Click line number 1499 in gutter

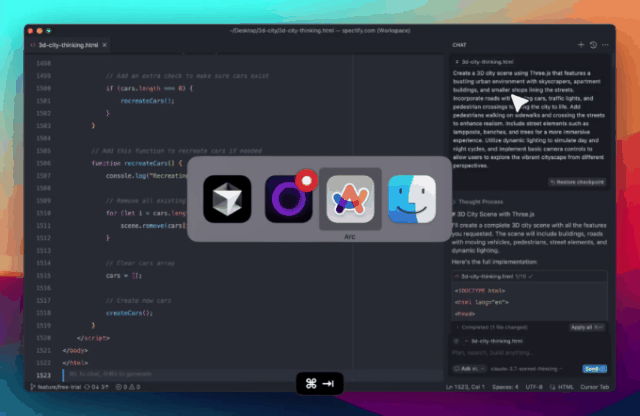point(43,76)
